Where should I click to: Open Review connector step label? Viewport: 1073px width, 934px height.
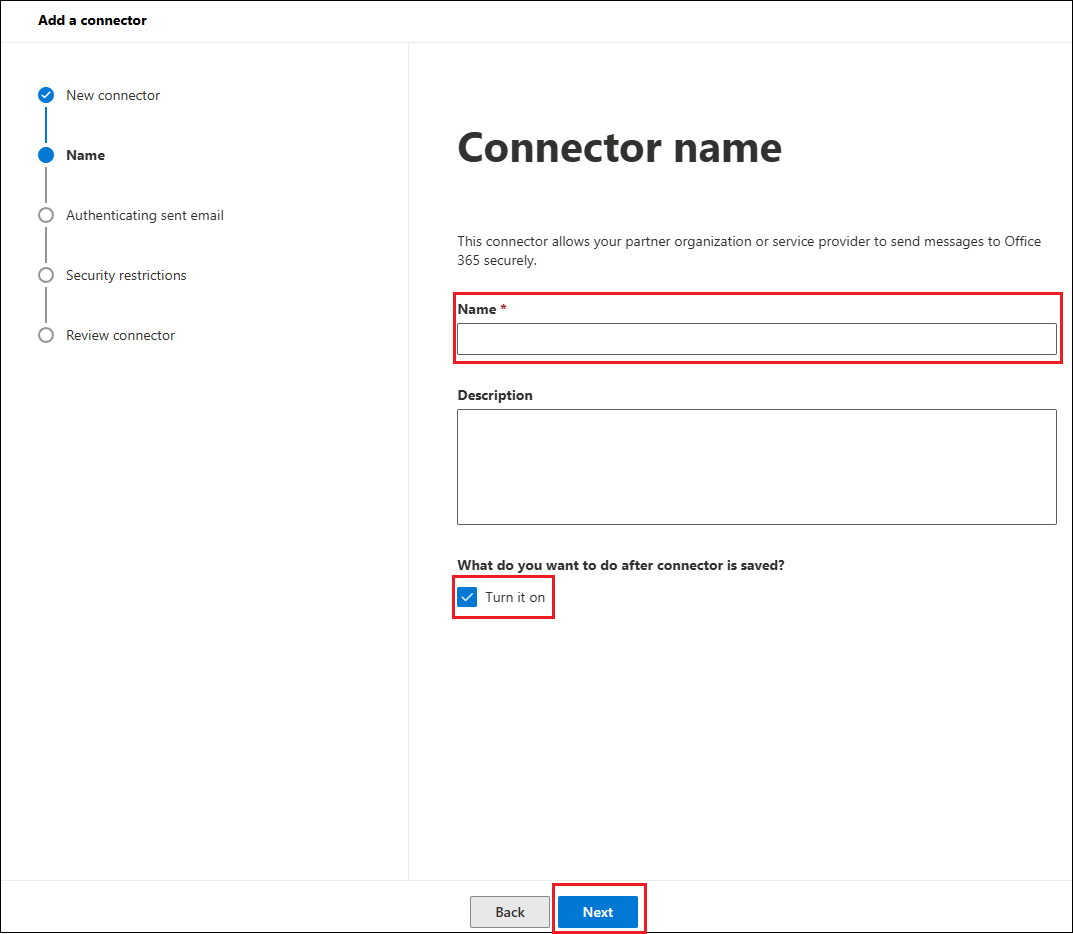click(x=120, y=335)
